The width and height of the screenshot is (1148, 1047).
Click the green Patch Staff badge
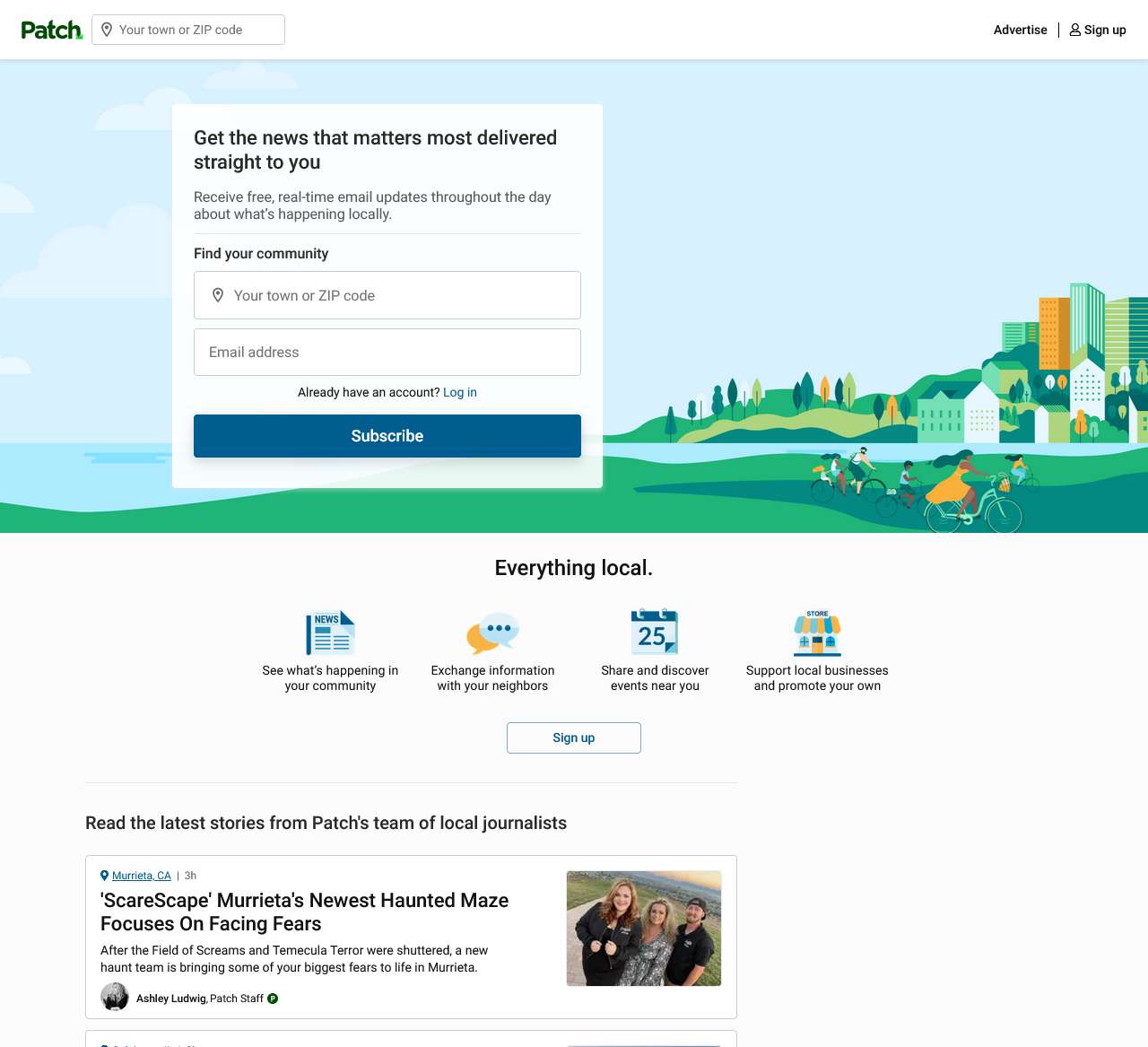273,999
